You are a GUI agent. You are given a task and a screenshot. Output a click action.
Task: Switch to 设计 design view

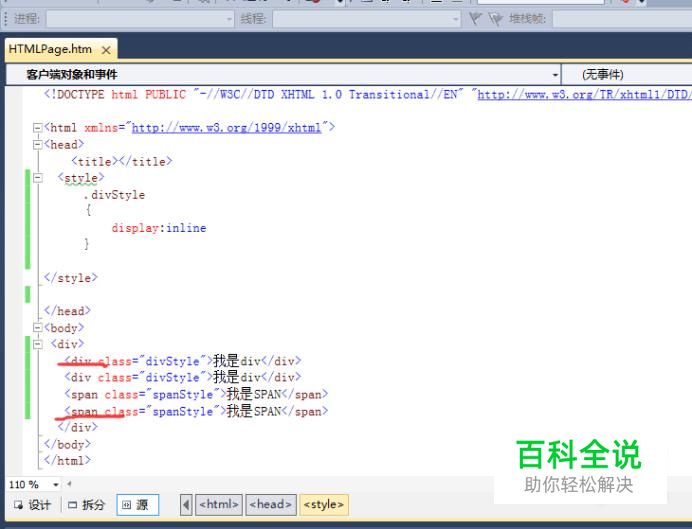click(x=33, y=505)
